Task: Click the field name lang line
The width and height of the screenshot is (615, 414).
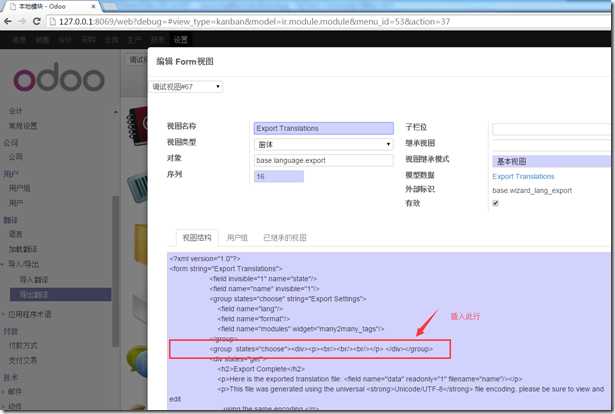Action: 250,309
